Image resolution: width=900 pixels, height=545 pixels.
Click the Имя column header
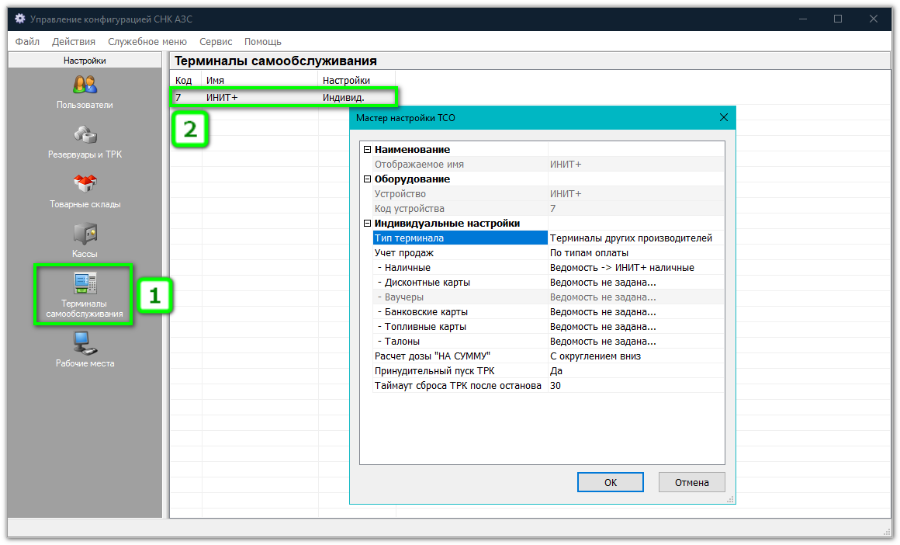click(x=258, y=80)
